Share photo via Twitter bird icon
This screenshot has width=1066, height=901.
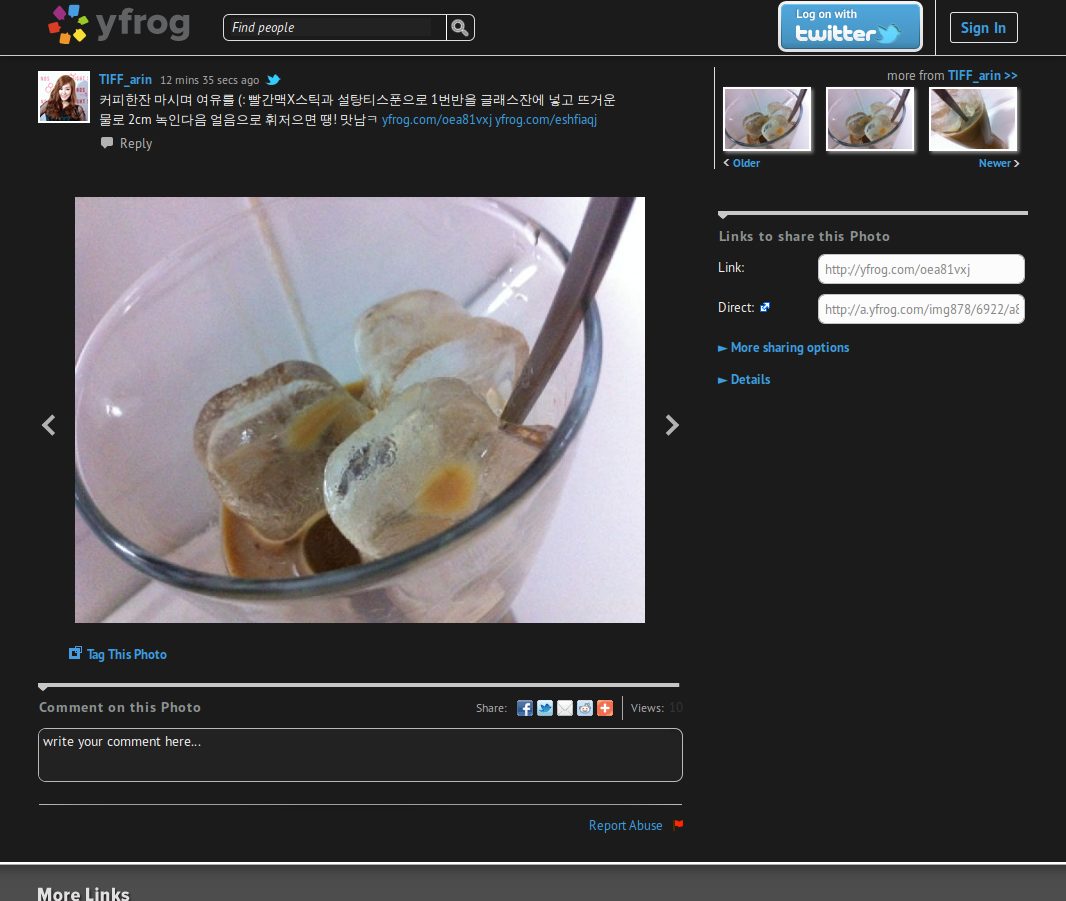[545, 708]
